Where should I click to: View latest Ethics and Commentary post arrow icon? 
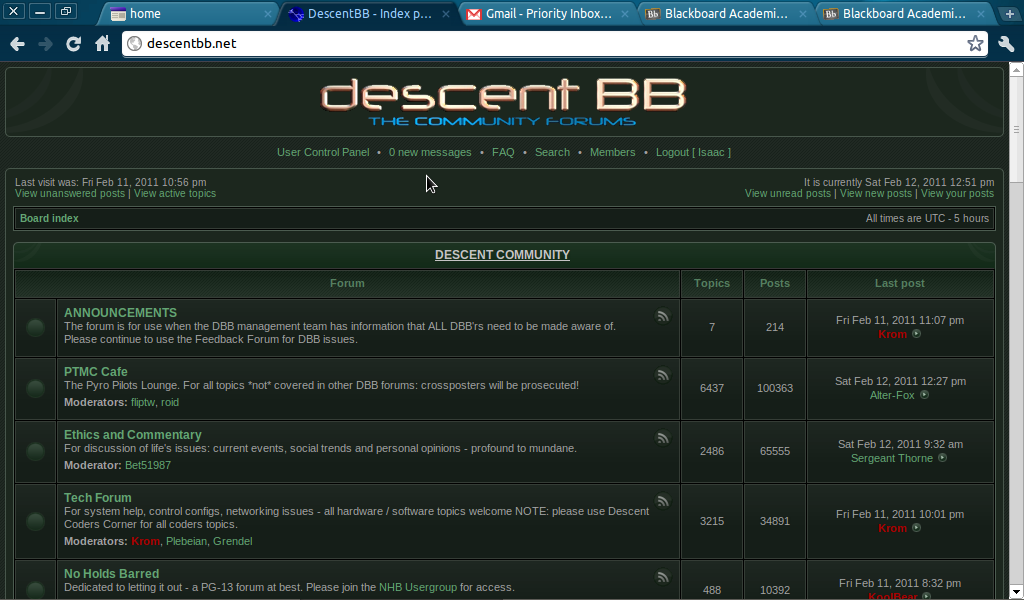[942, 458]
